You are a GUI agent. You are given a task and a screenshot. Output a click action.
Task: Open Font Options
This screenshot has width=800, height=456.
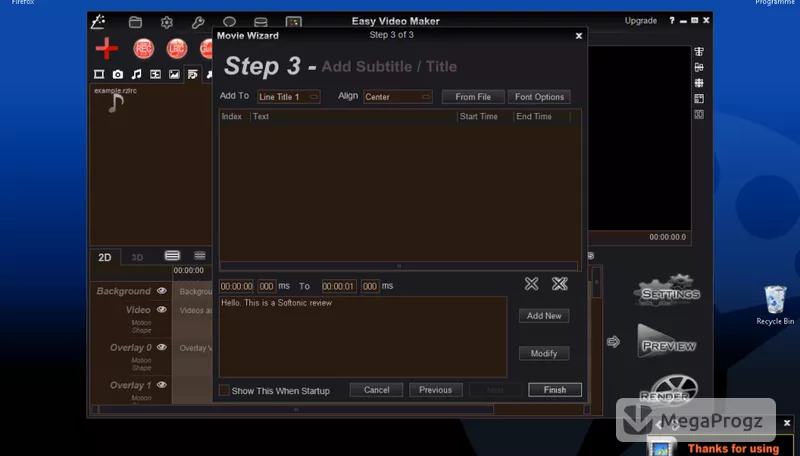click(539, 96)
